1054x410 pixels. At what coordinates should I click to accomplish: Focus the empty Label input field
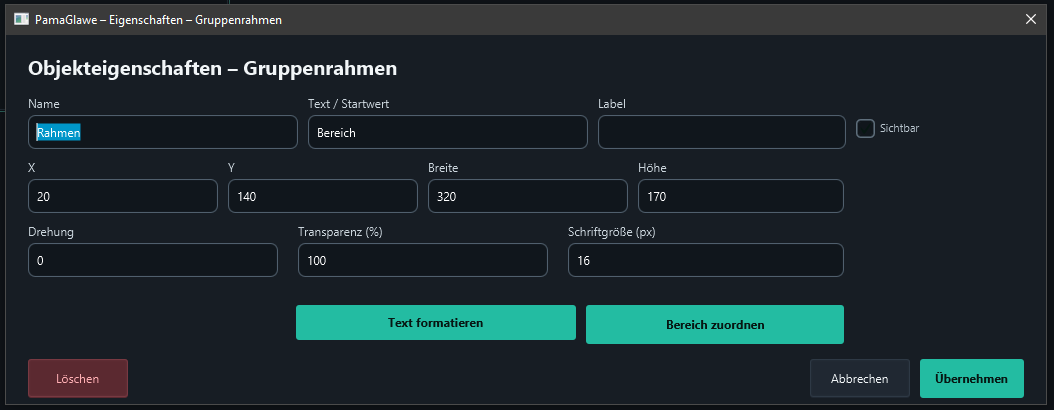pyautogui.click(x=721, y=132)
